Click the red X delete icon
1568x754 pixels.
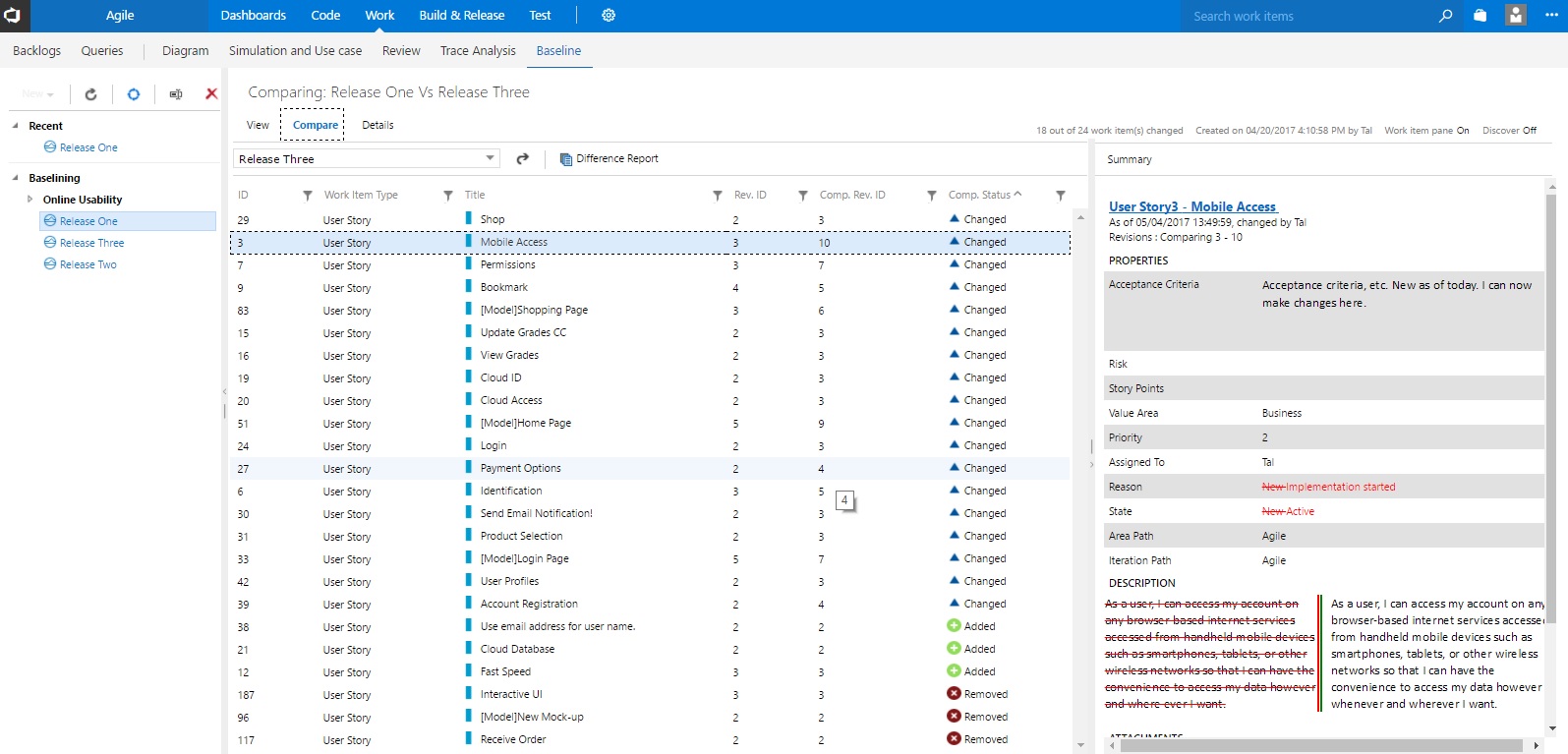tap(211, 94)
